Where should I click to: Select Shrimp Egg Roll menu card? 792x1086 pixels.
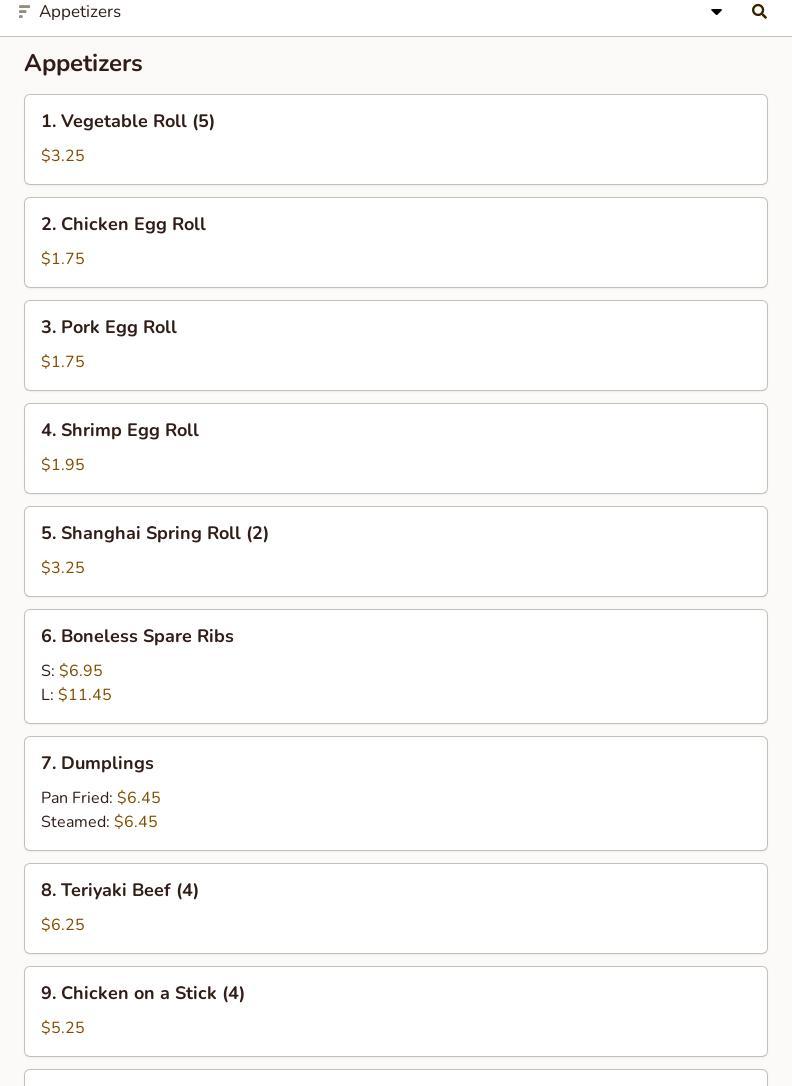pyautogui.click(x=396, y=448)
